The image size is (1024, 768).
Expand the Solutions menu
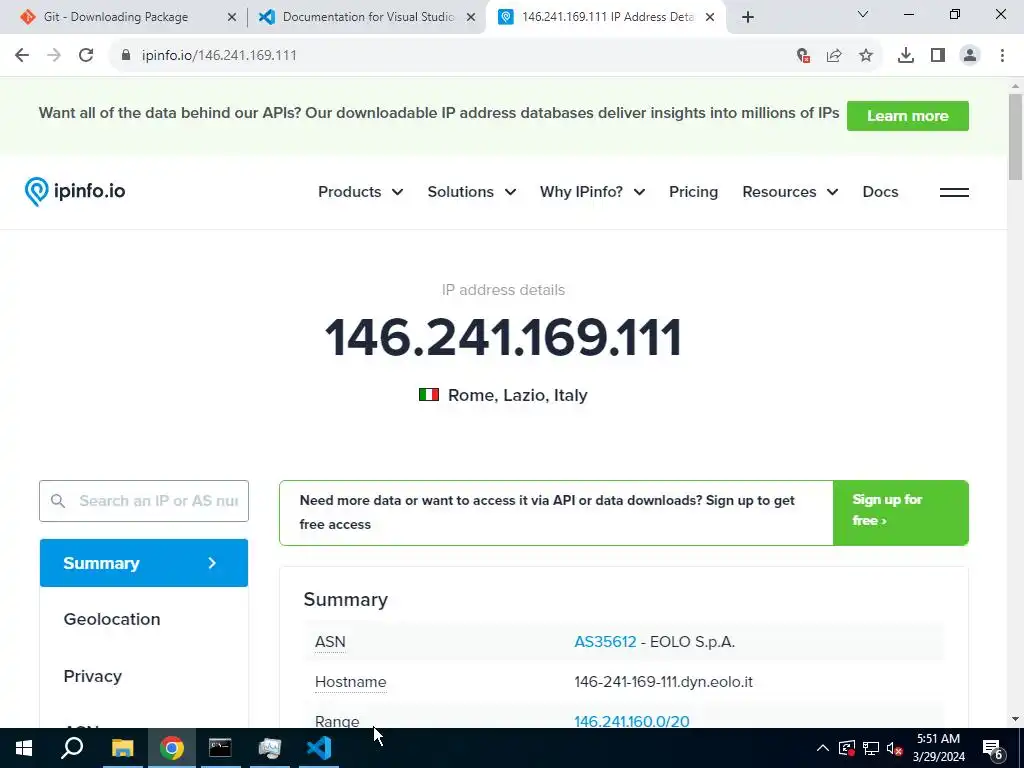click(472, 192)
